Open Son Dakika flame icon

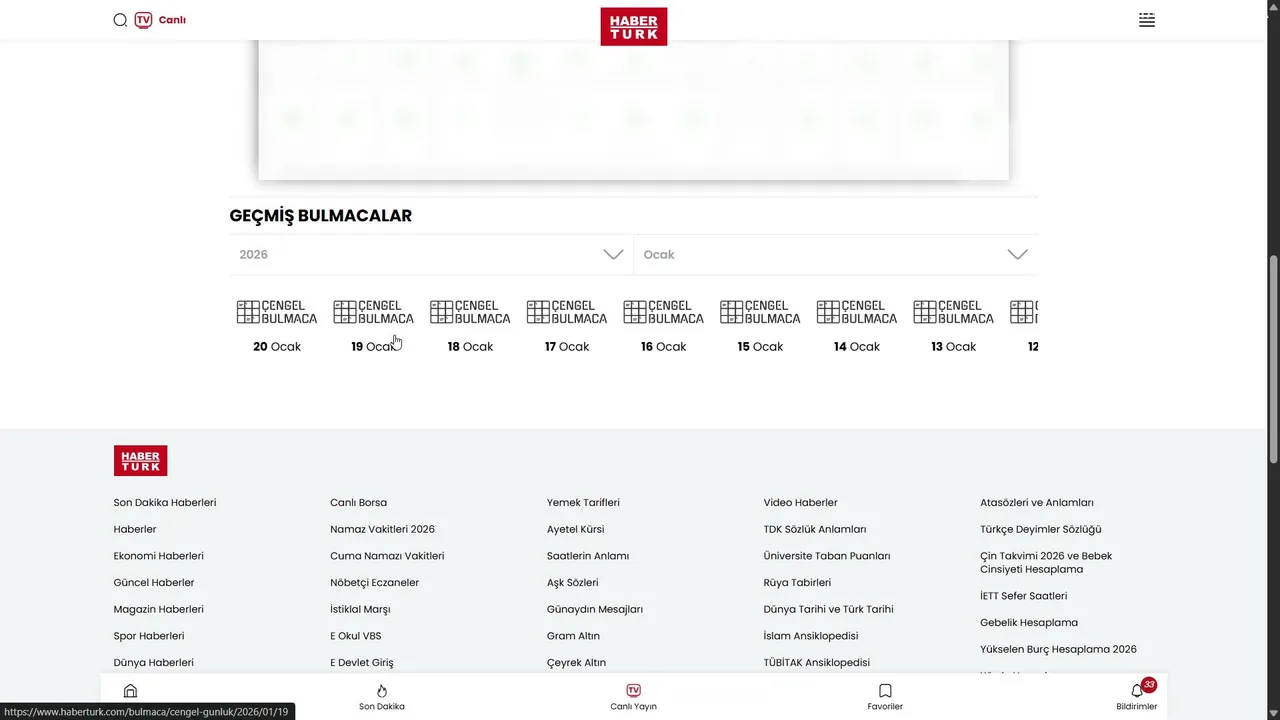(381, 691)
